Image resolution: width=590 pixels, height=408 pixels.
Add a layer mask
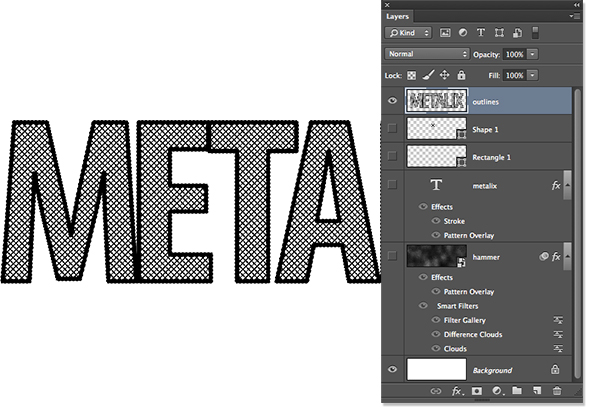(x=477, y=391)
